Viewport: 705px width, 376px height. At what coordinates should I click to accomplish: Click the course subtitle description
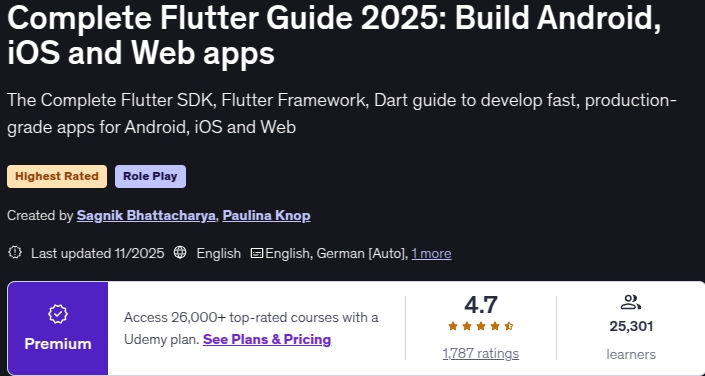(x=342, y=114)
